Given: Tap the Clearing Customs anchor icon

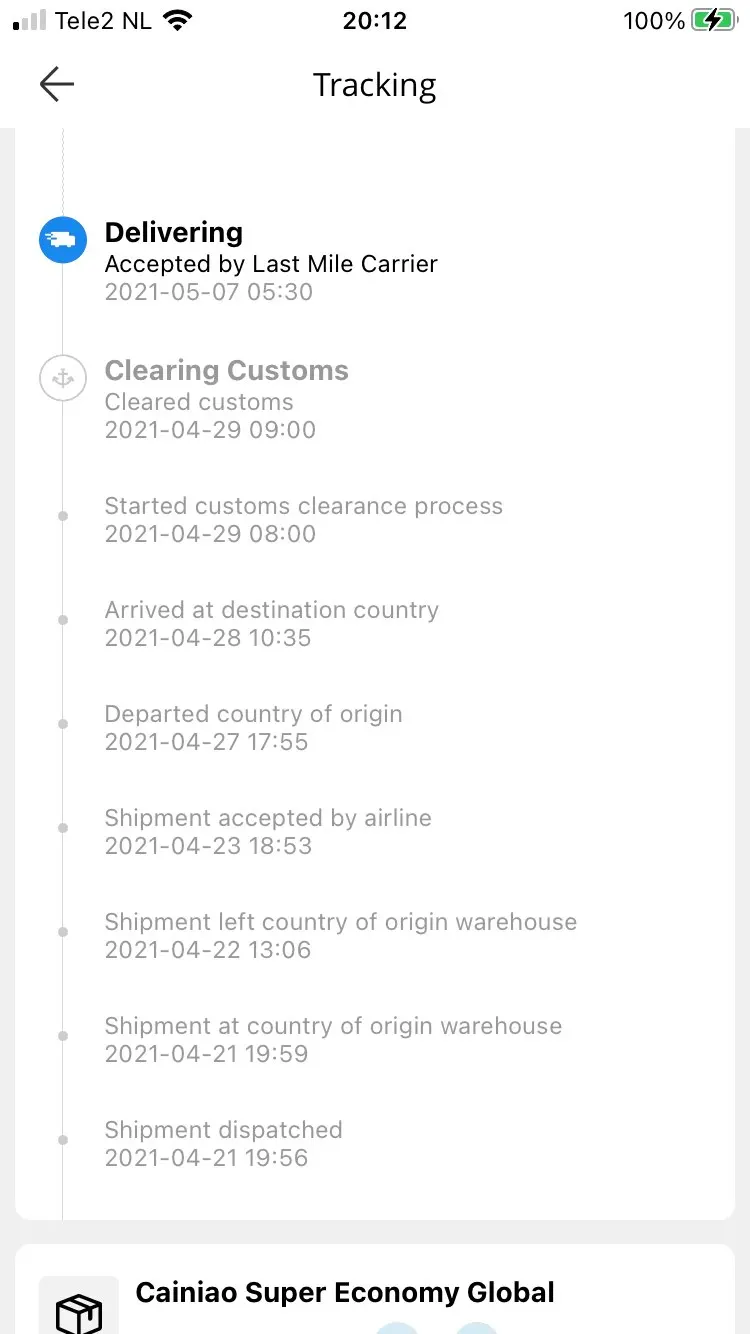Looking at the screenshot, I should pyautogui.click(x=63, y=379).
